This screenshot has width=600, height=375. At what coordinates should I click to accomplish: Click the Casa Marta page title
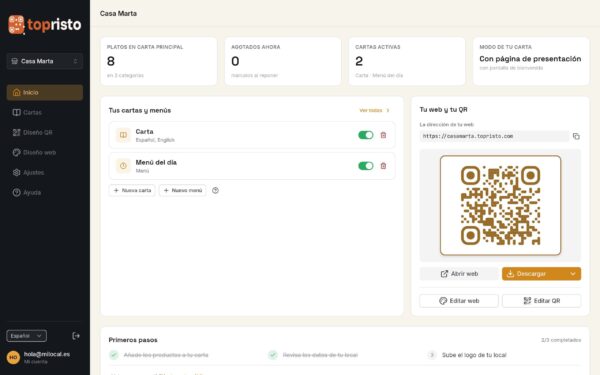point(118,13)
